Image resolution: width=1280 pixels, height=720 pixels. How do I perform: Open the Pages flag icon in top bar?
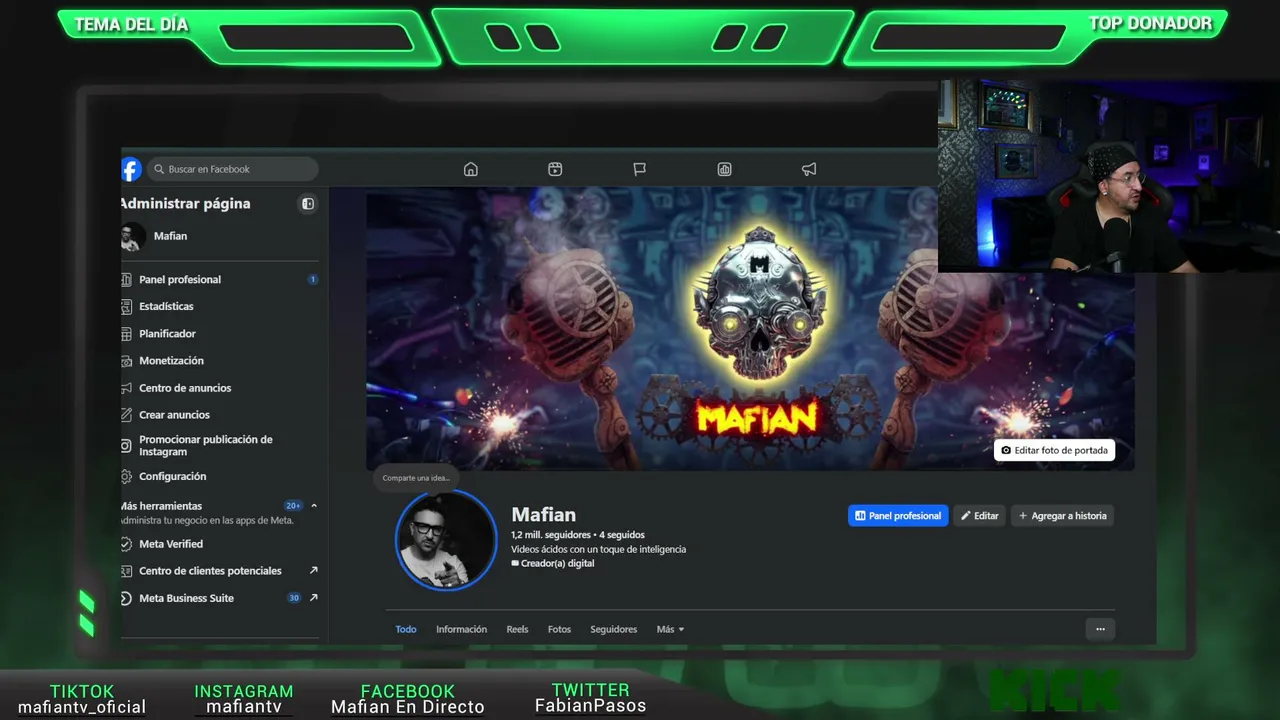(640, 169)
